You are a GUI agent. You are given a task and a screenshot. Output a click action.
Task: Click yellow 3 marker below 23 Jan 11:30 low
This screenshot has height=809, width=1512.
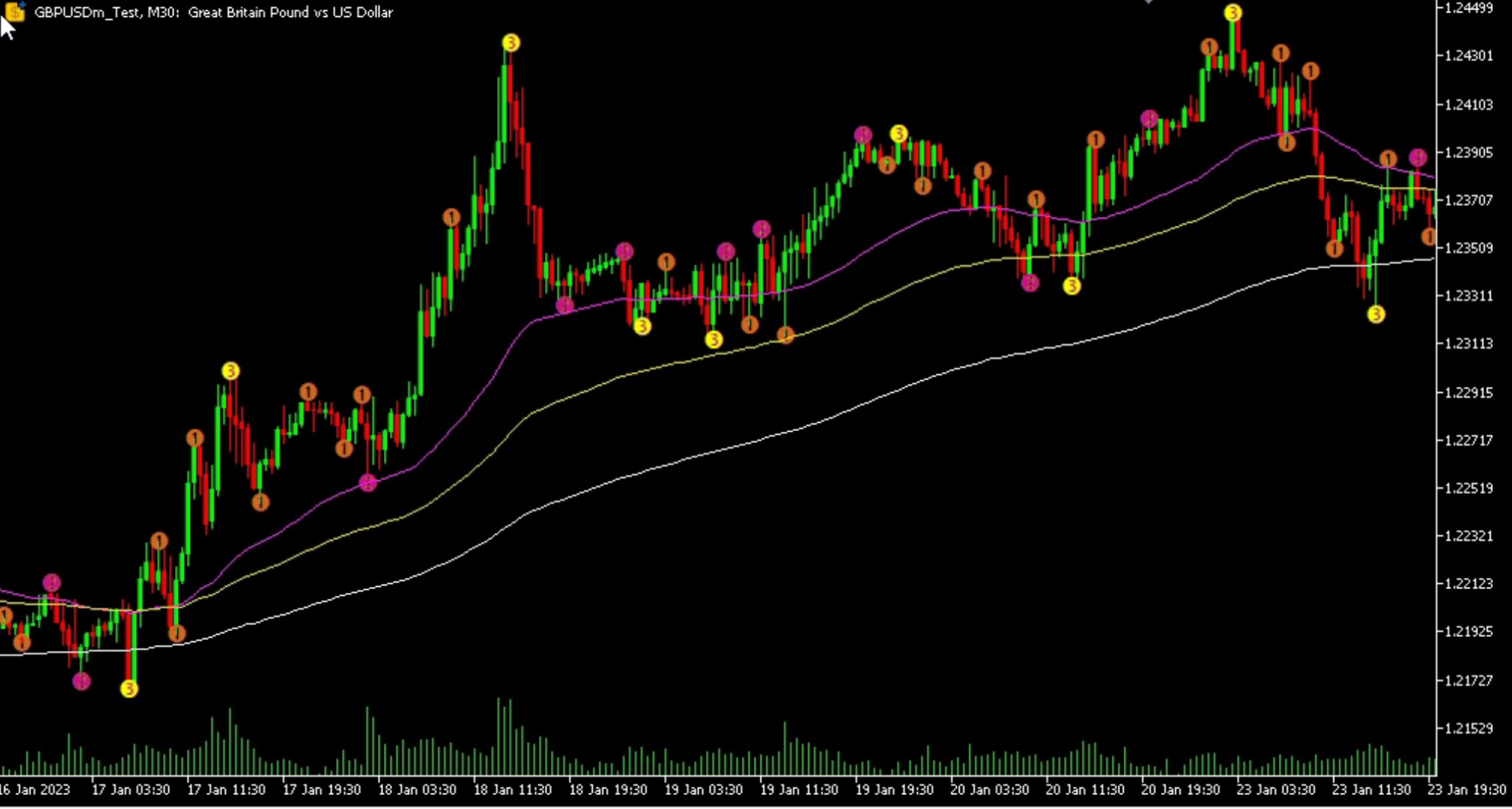click(x=1375, y=314)
